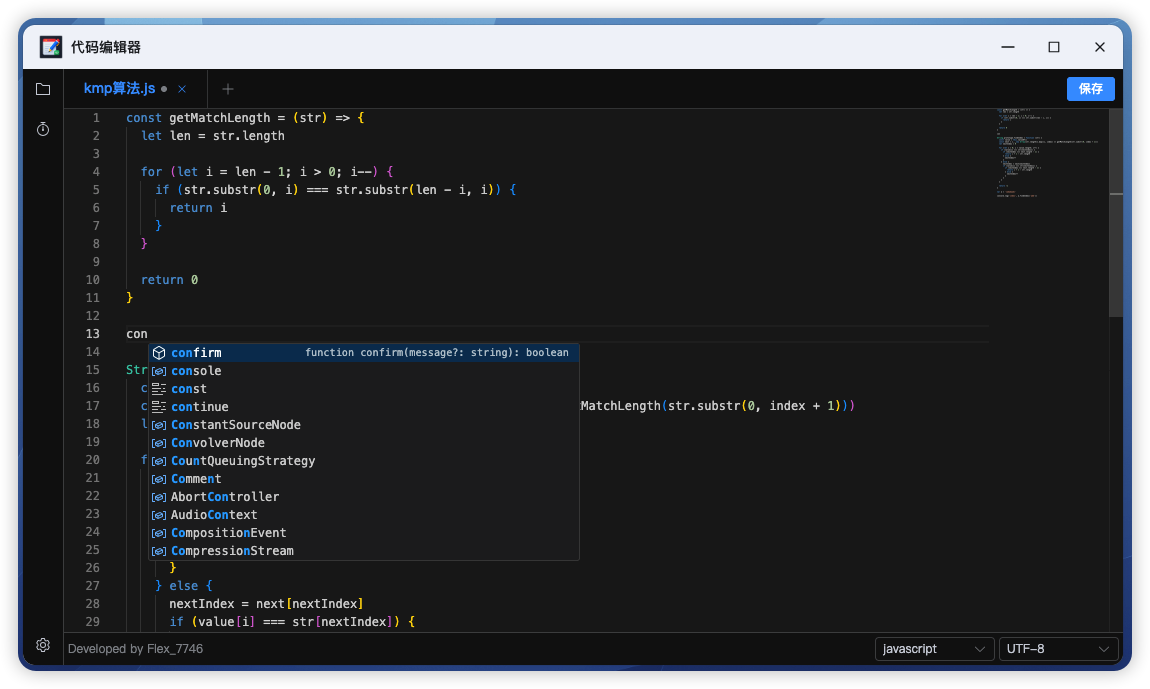Select the confirm suggestion's cube icon
Image resolution: width=1150 pixels, height=689 pixels.
coord(159,353)
